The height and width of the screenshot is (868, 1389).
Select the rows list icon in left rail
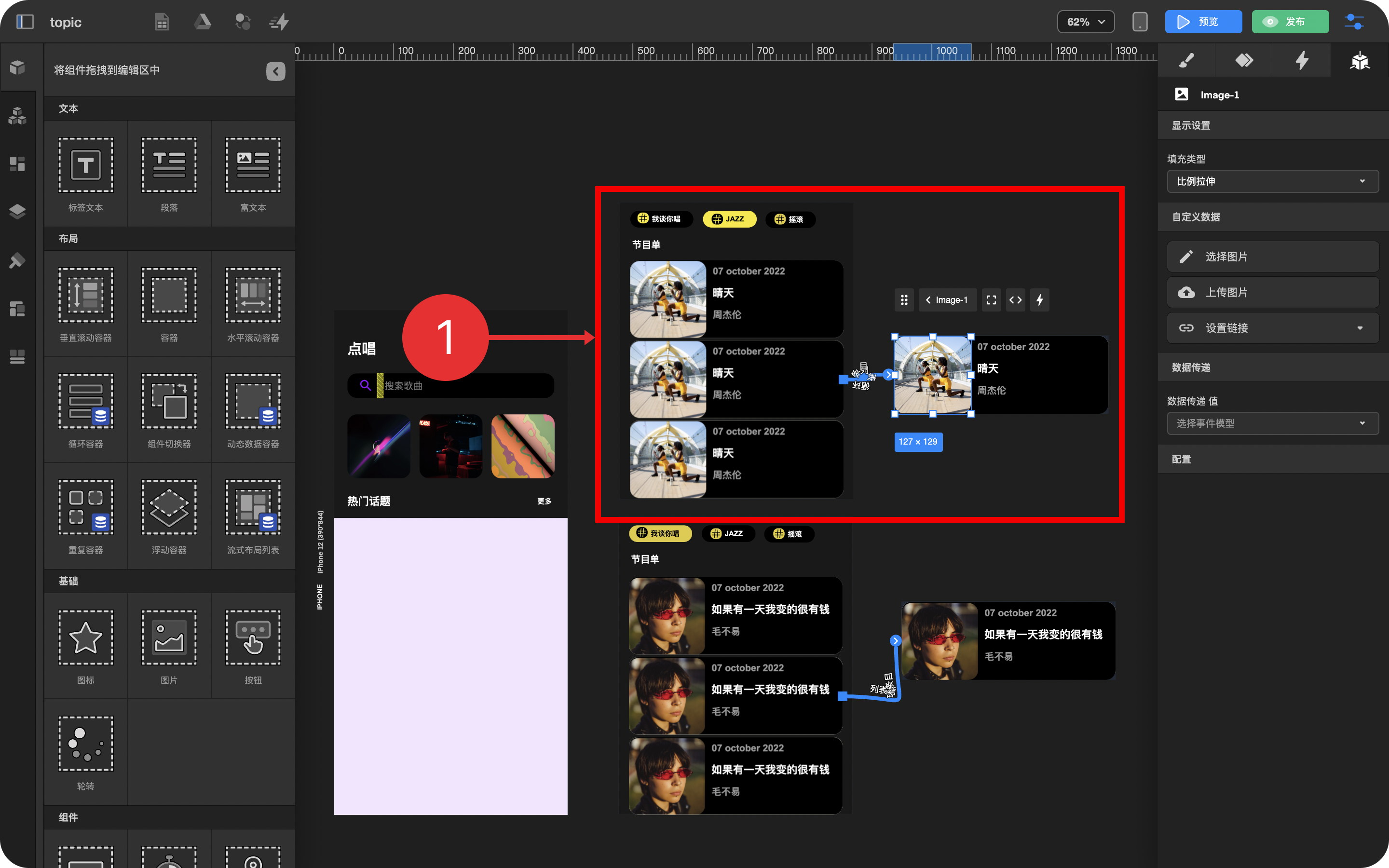tap(17, 356)
